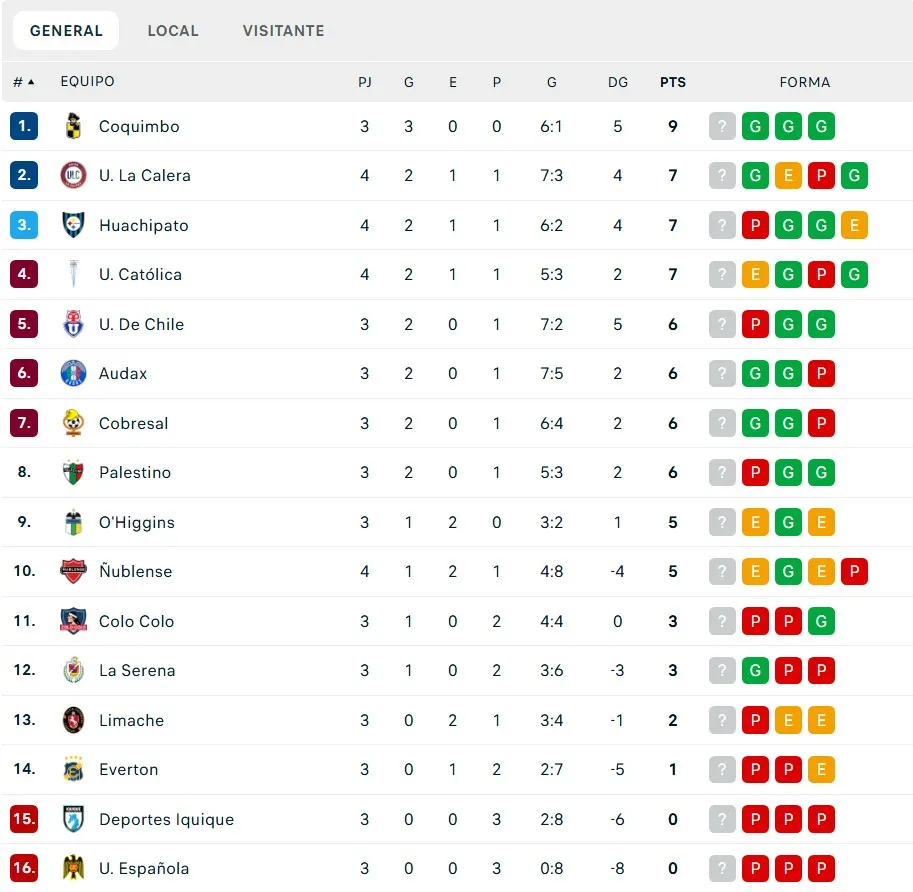Click the U. Española club crest
Image resolution: width=913 pixels, height=892 pixels.
coord(73,868)
